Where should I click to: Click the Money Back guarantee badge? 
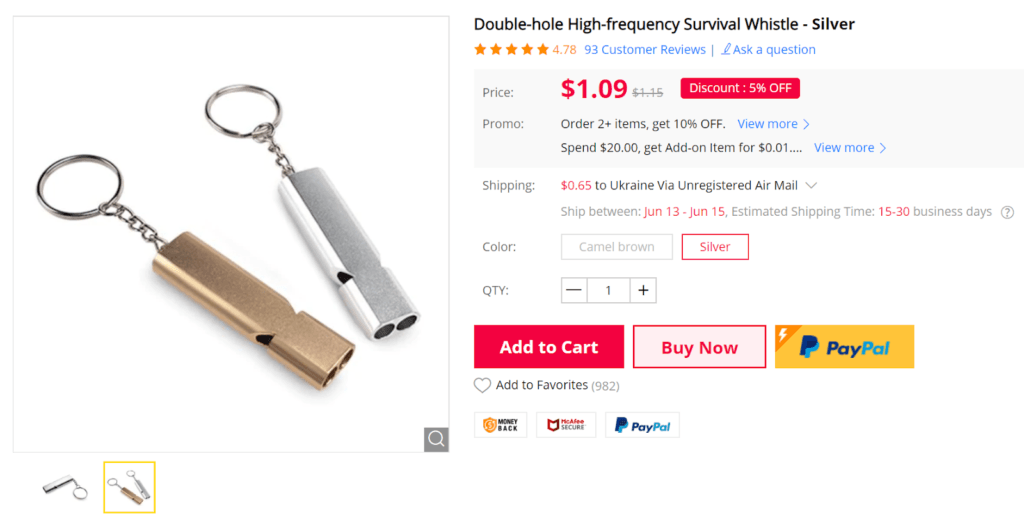500,425
